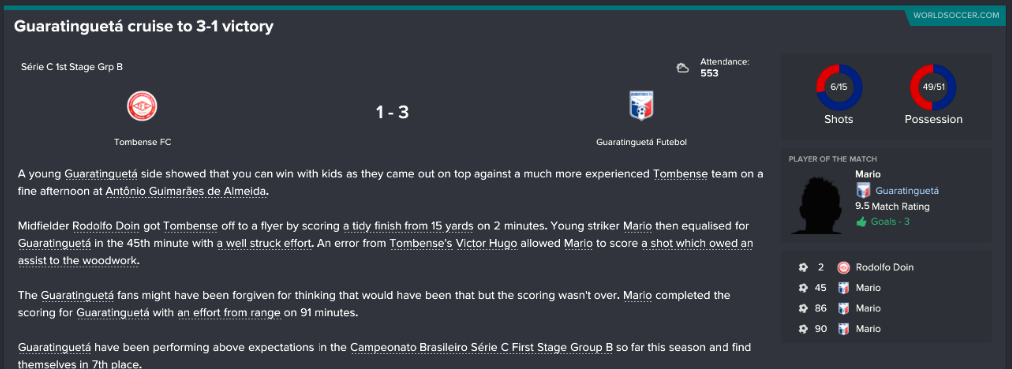
Task: Click the goal icon next to minute 90
Action: (803, 329)
